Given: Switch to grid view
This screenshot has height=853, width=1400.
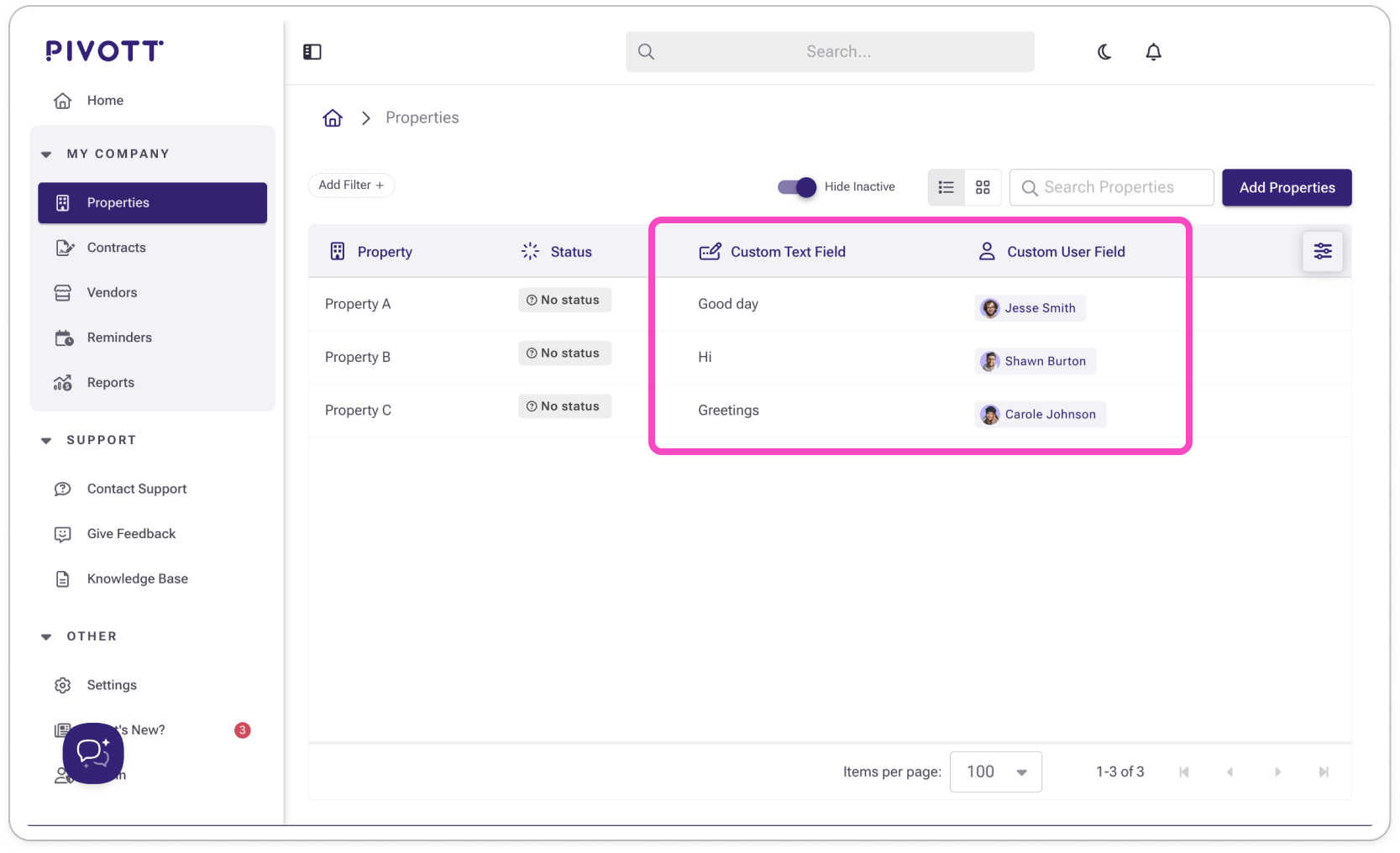Looking at the screenshot, I should tap(983, 187).
